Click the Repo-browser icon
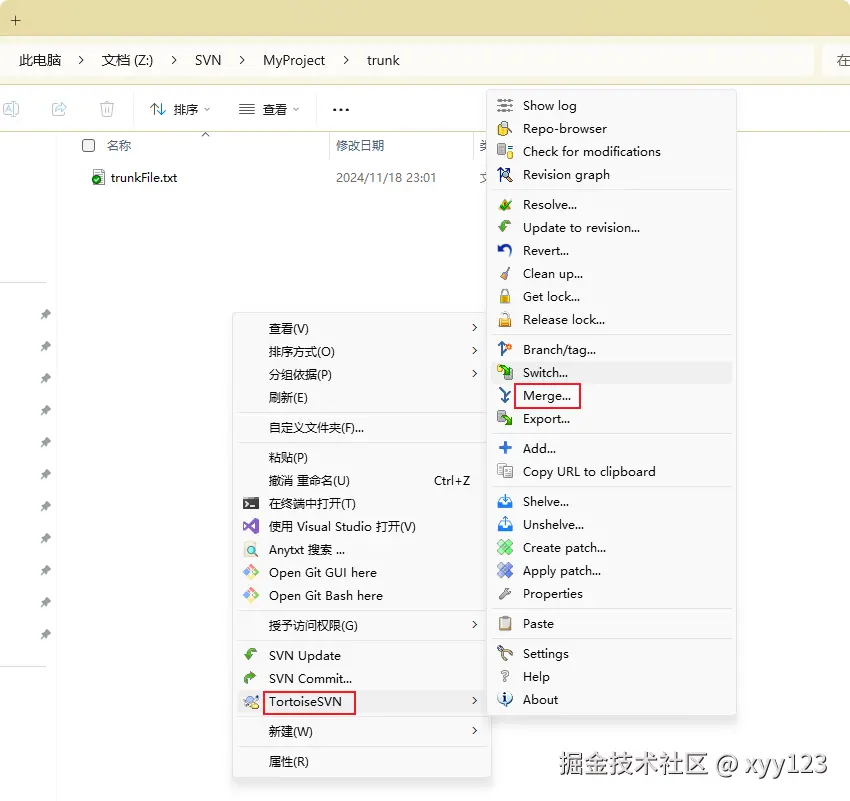This screenshot has width=850, height=801. tap(505, 128)
